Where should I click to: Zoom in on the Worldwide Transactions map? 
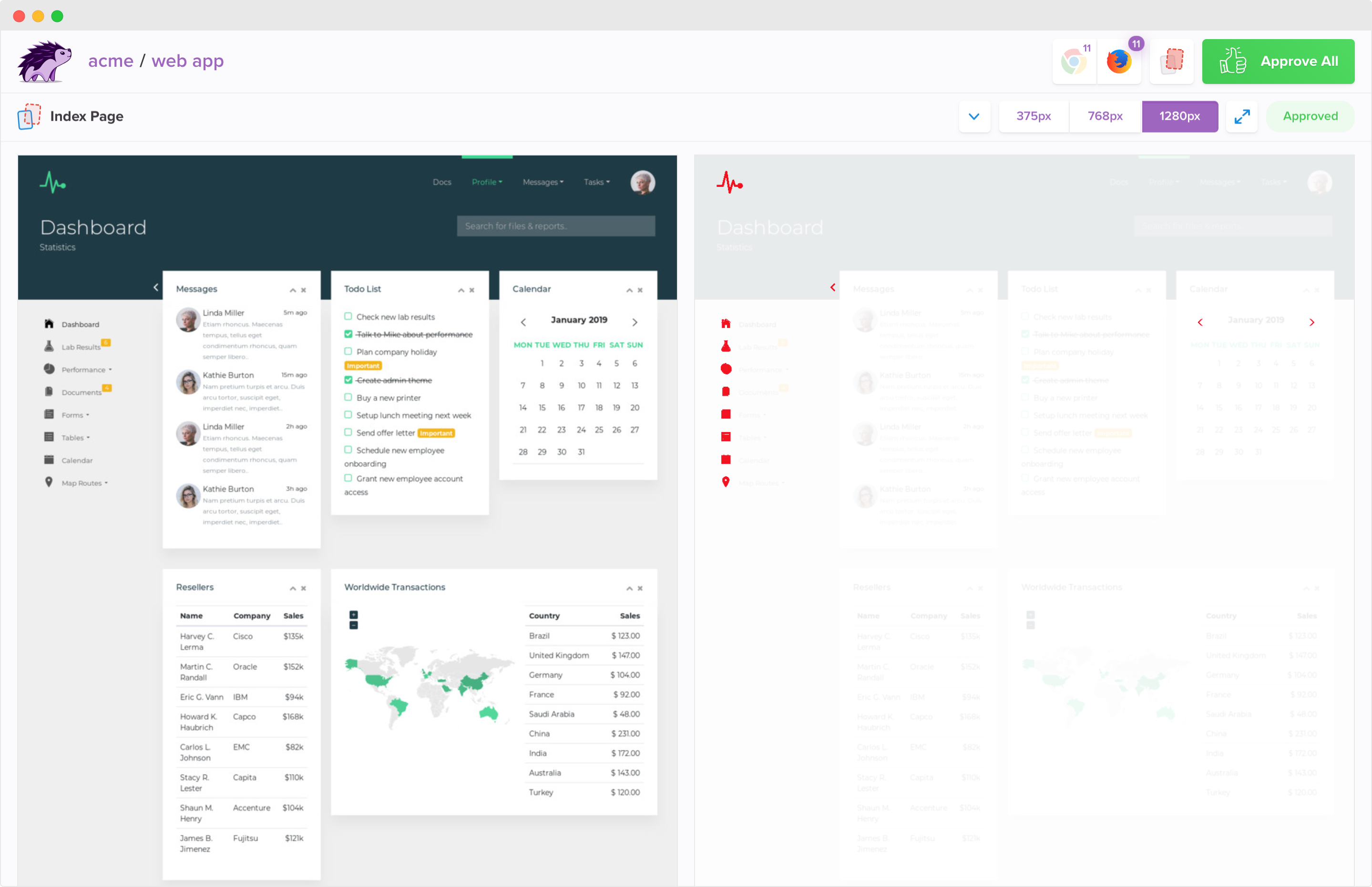tap(354, 615)
